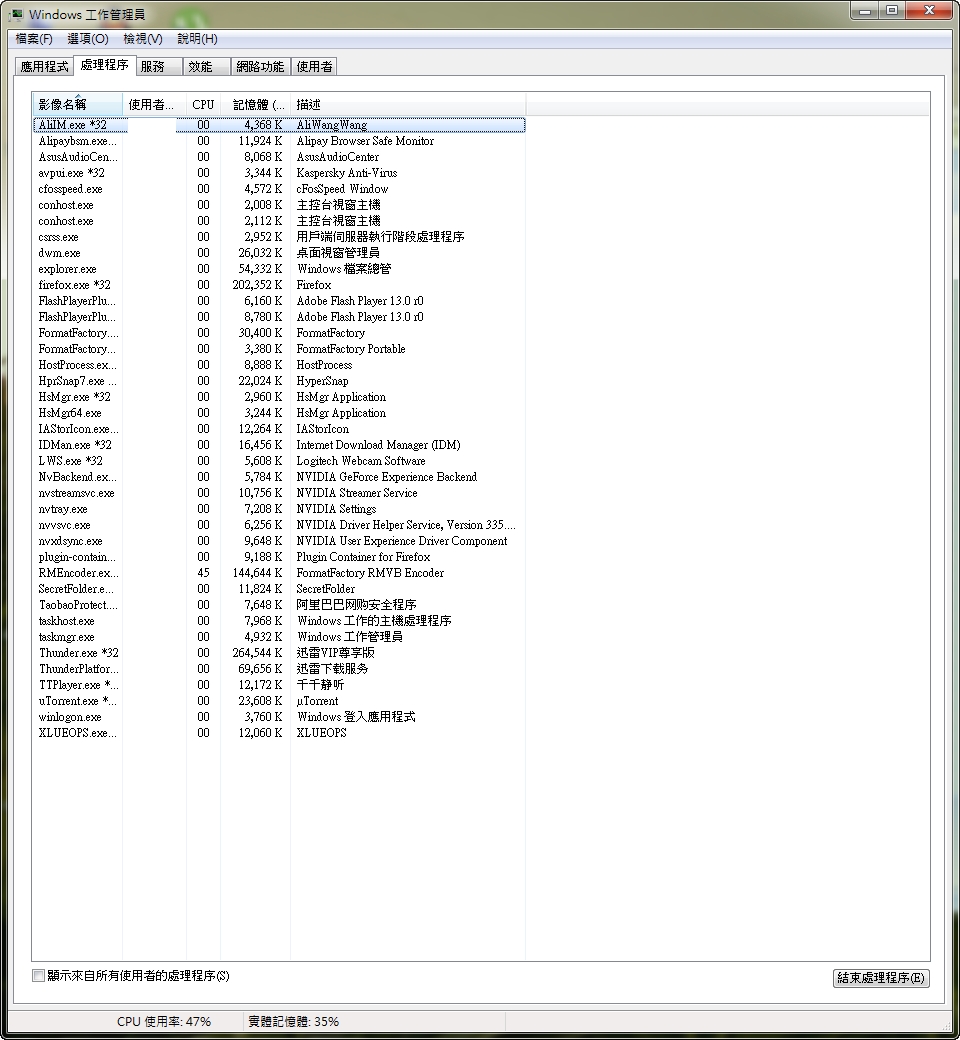Select the IAStorIcon.exe process
960x1040 pixels.
[279, 428]
